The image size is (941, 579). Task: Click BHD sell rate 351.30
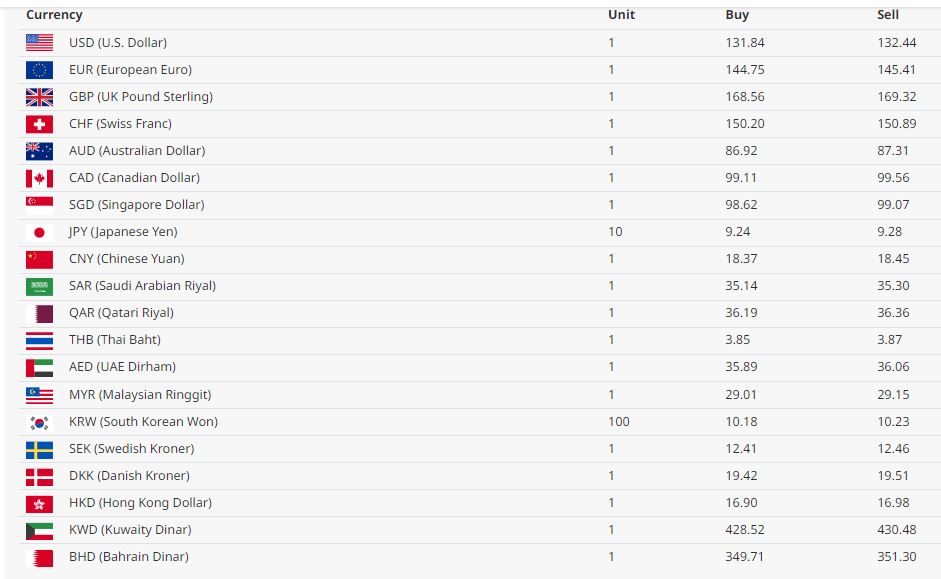pyautogui.click(x=896, y=557)
